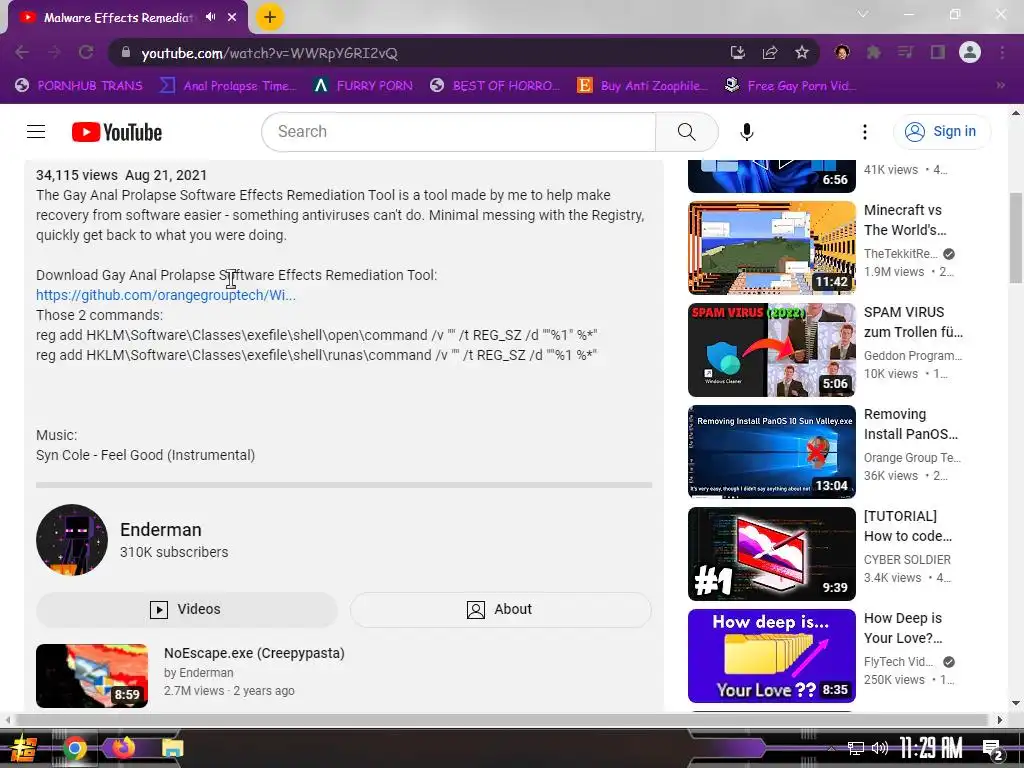This screenshot has width=1024, height=768.
Task: Open the system tray network icon
Action: [856, 748]
